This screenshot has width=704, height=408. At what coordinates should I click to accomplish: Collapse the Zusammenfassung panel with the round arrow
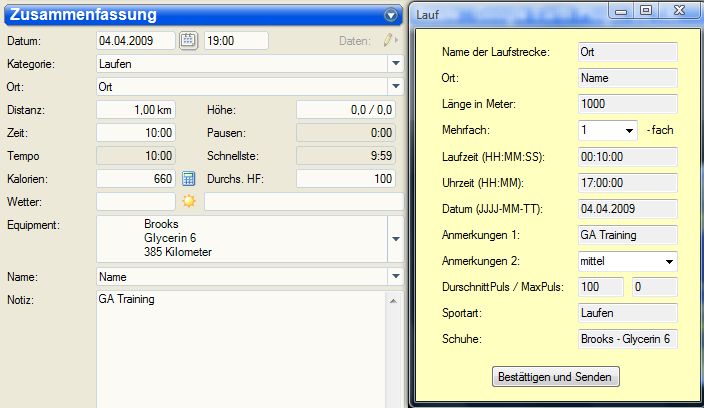pos(391,15)
